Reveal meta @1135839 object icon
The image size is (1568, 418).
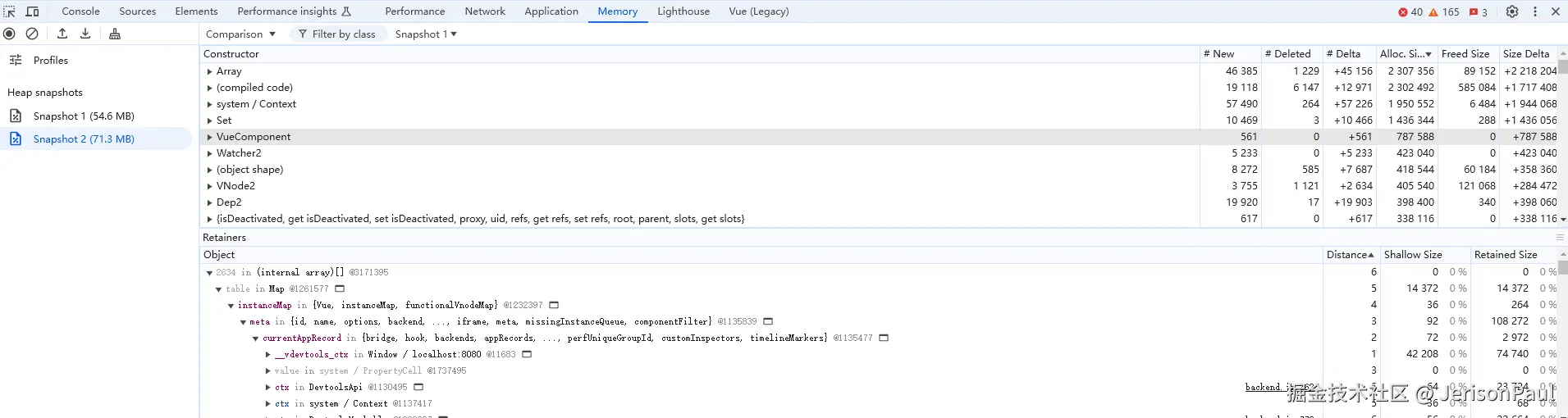click(x=768, y=321)
